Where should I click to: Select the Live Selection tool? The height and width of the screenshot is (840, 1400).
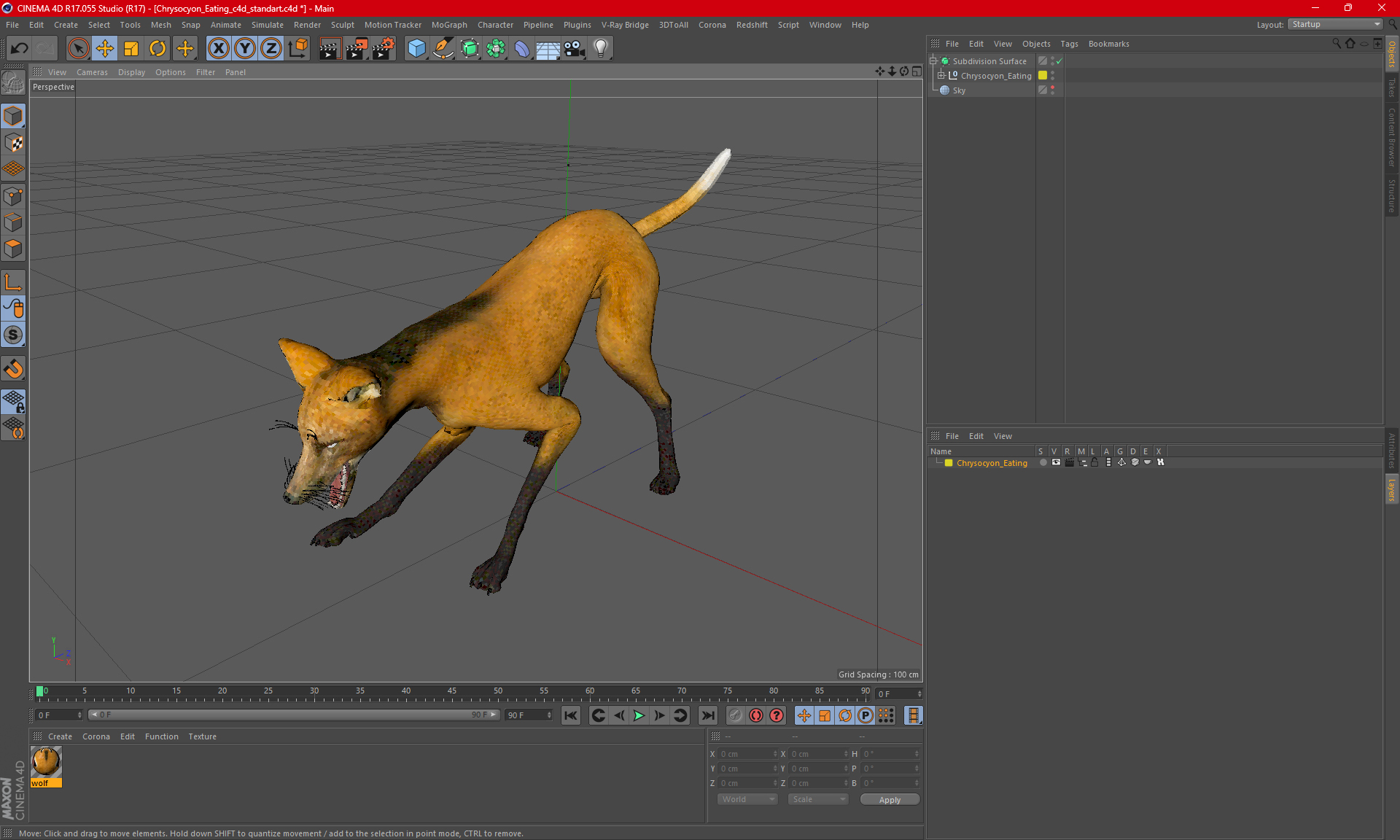click(x=78, y=48)
